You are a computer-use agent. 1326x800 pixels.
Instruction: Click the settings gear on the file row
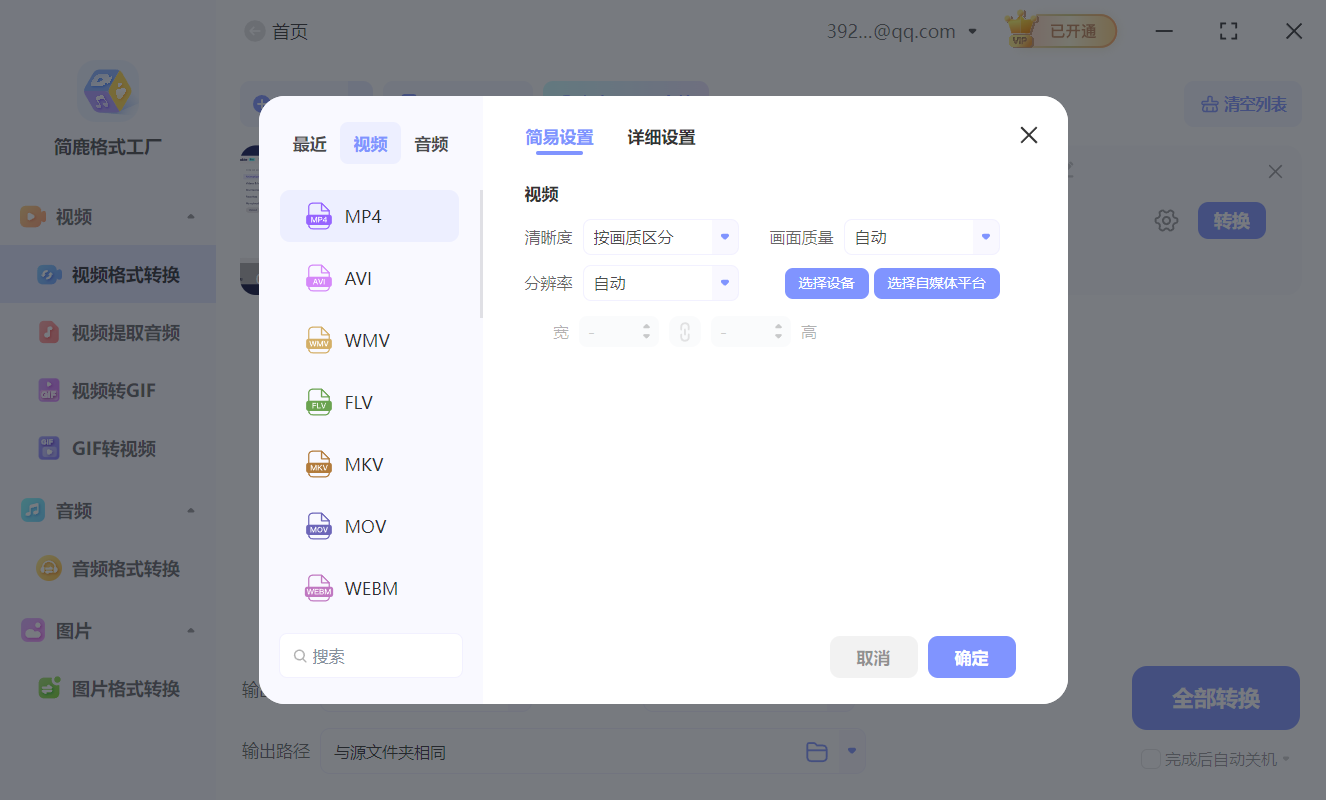[1166, 220]
